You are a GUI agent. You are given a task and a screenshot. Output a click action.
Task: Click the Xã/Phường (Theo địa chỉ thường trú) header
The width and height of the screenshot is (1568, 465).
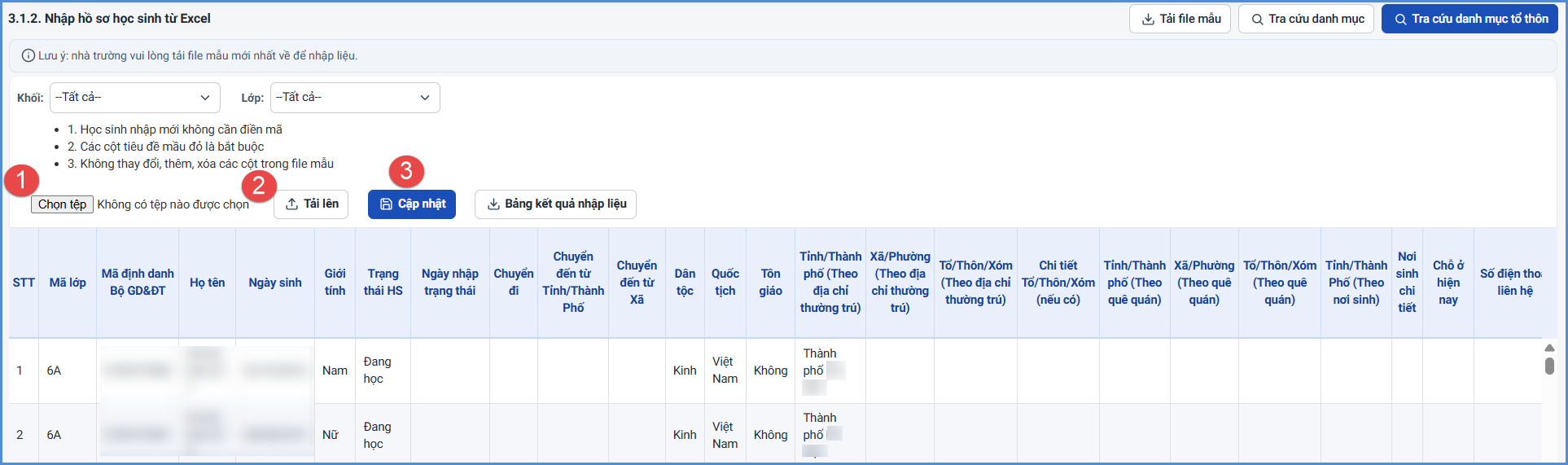[900, 283]
